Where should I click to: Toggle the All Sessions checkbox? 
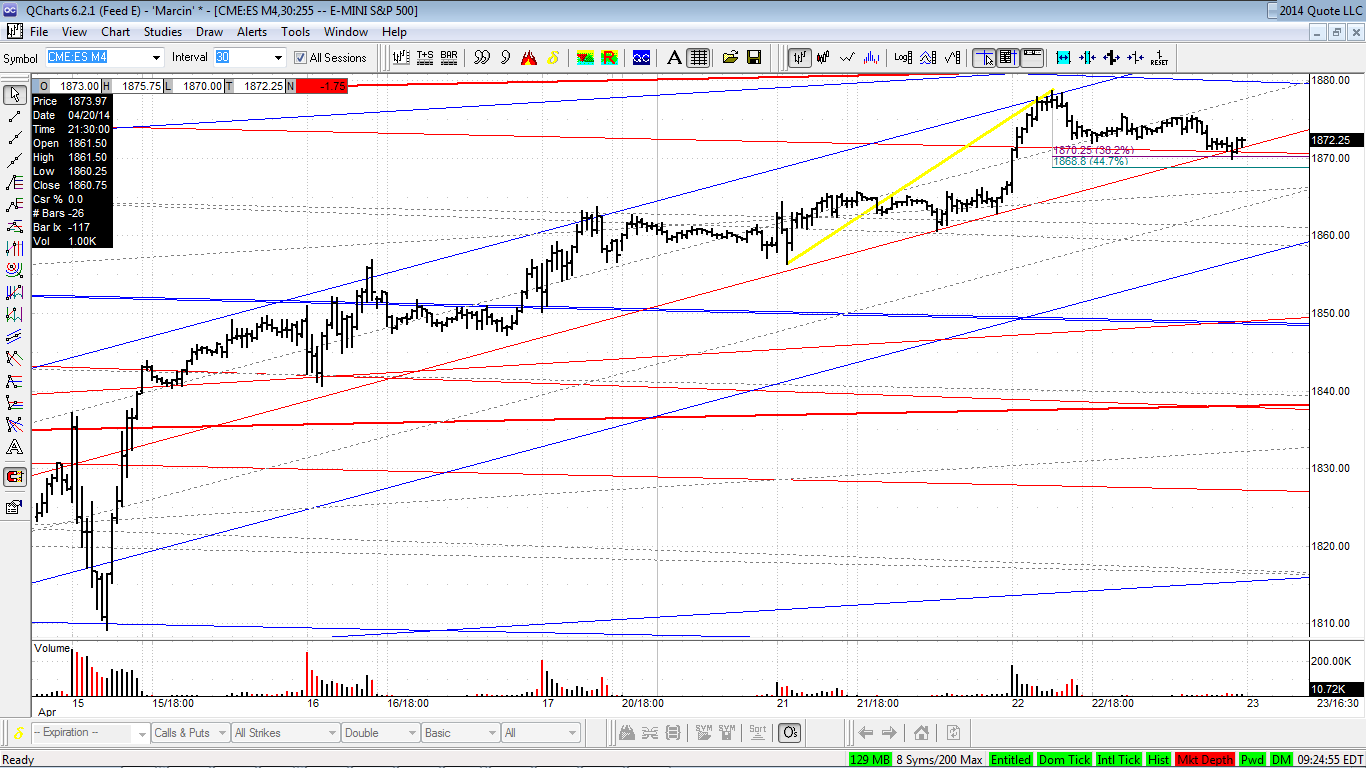point(300,58)
